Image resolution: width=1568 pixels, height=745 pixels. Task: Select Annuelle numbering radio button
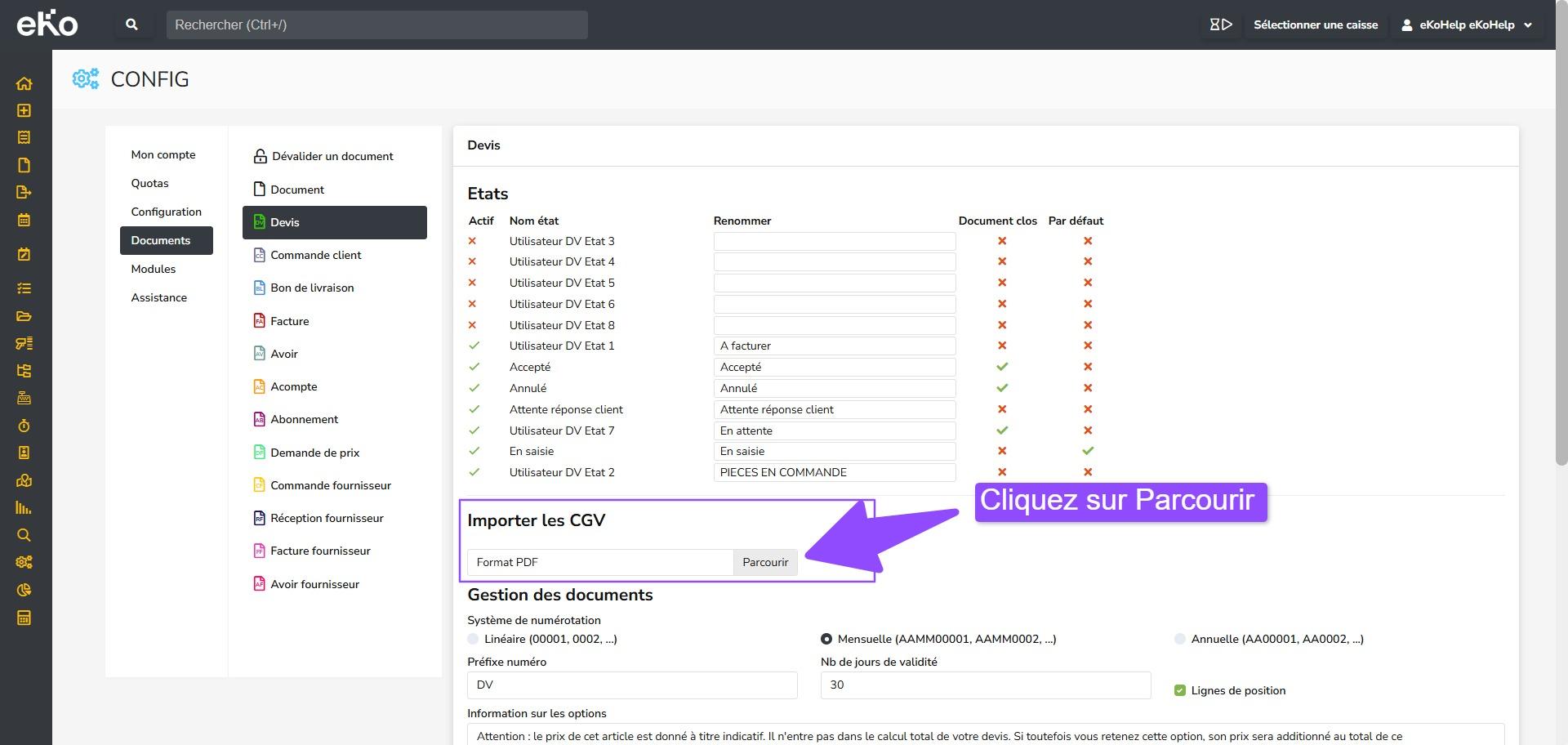[1179, 639]
